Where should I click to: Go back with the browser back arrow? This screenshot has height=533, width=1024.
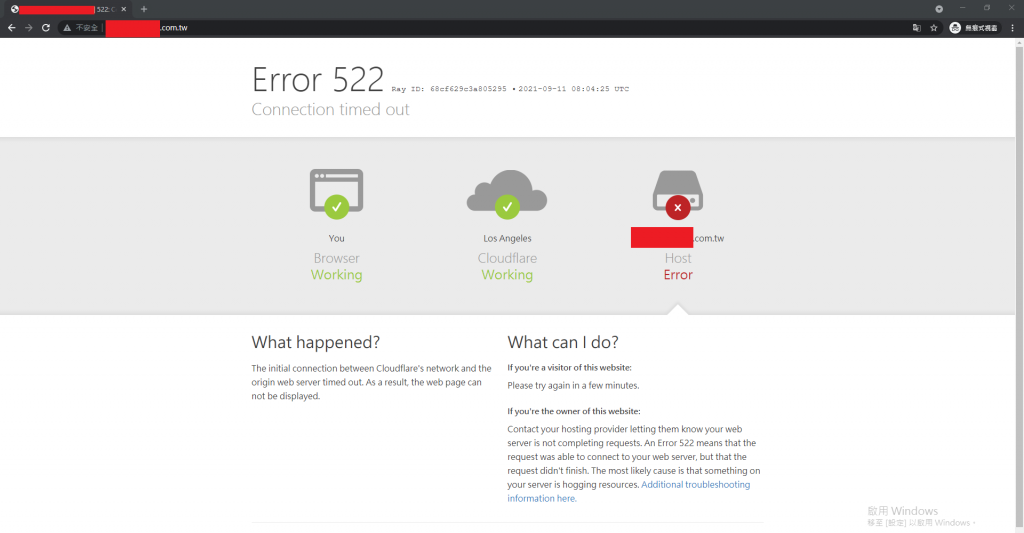(x=11, y=27)
